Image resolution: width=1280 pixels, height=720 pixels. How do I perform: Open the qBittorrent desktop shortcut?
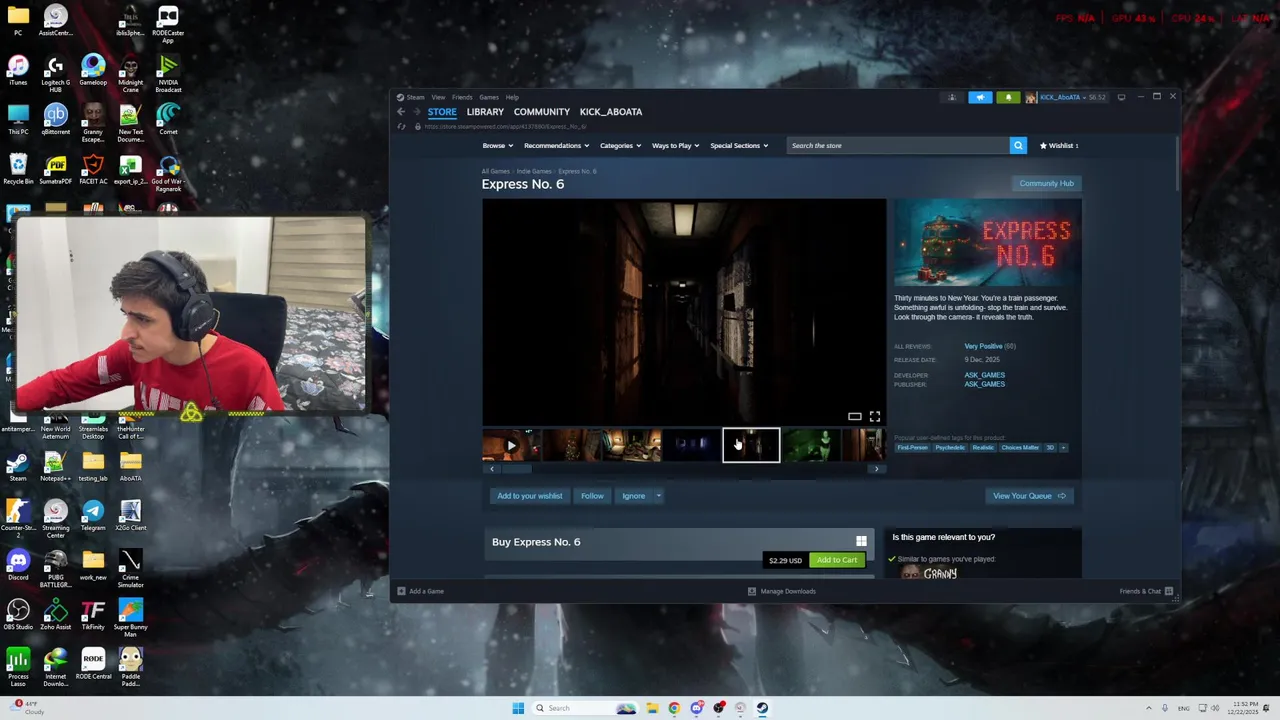pyautogui.click(x=55, y=120)
